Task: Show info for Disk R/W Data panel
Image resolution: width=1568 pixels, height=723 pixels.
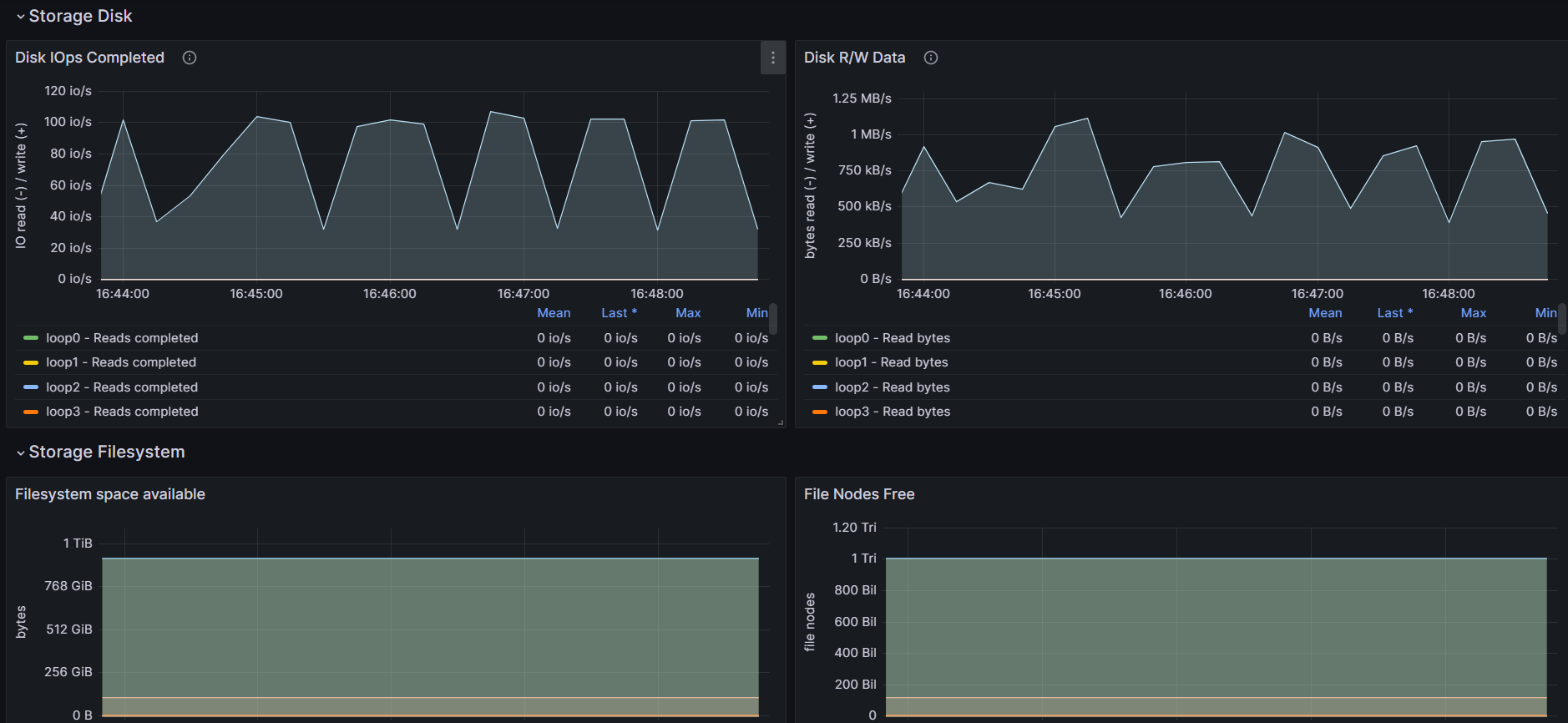Action: 931,58
